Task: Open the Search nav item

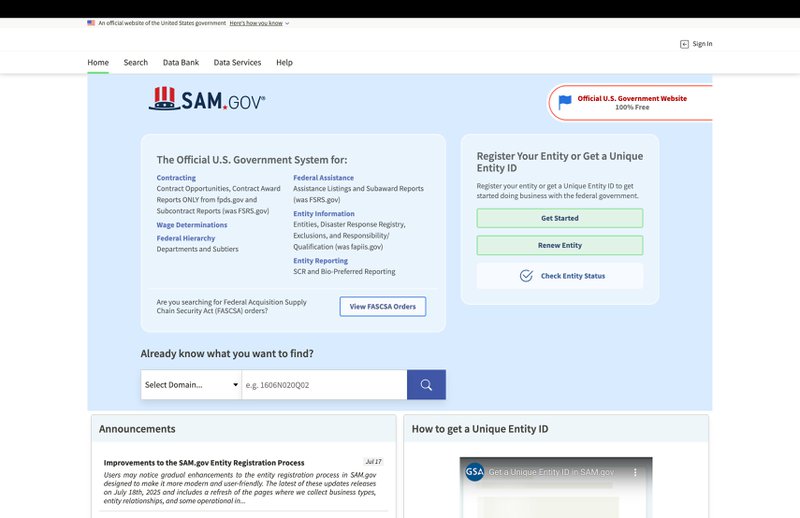Action: [x=136, y=62]
